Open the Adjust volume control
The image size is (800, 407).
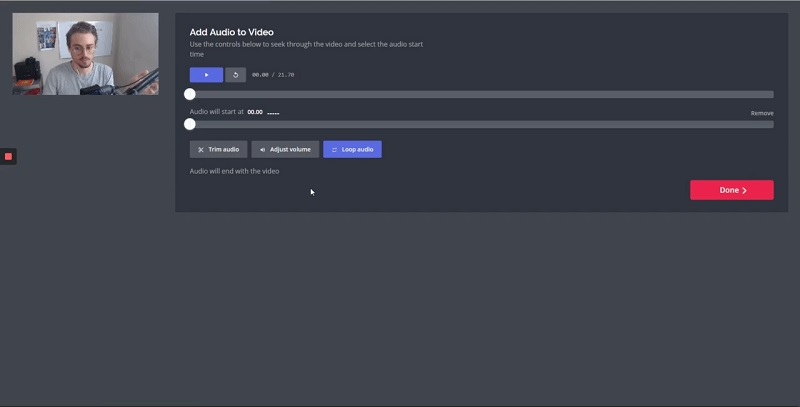(x=285, y=149)
